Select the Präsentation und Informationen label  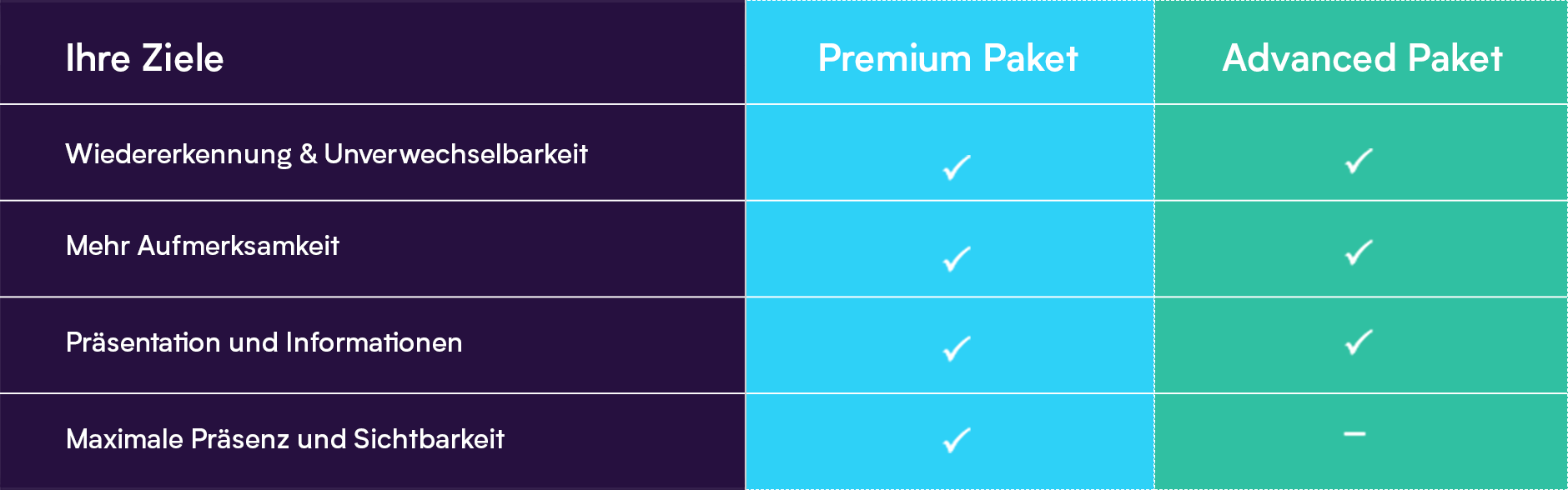(x=264, y=342)
